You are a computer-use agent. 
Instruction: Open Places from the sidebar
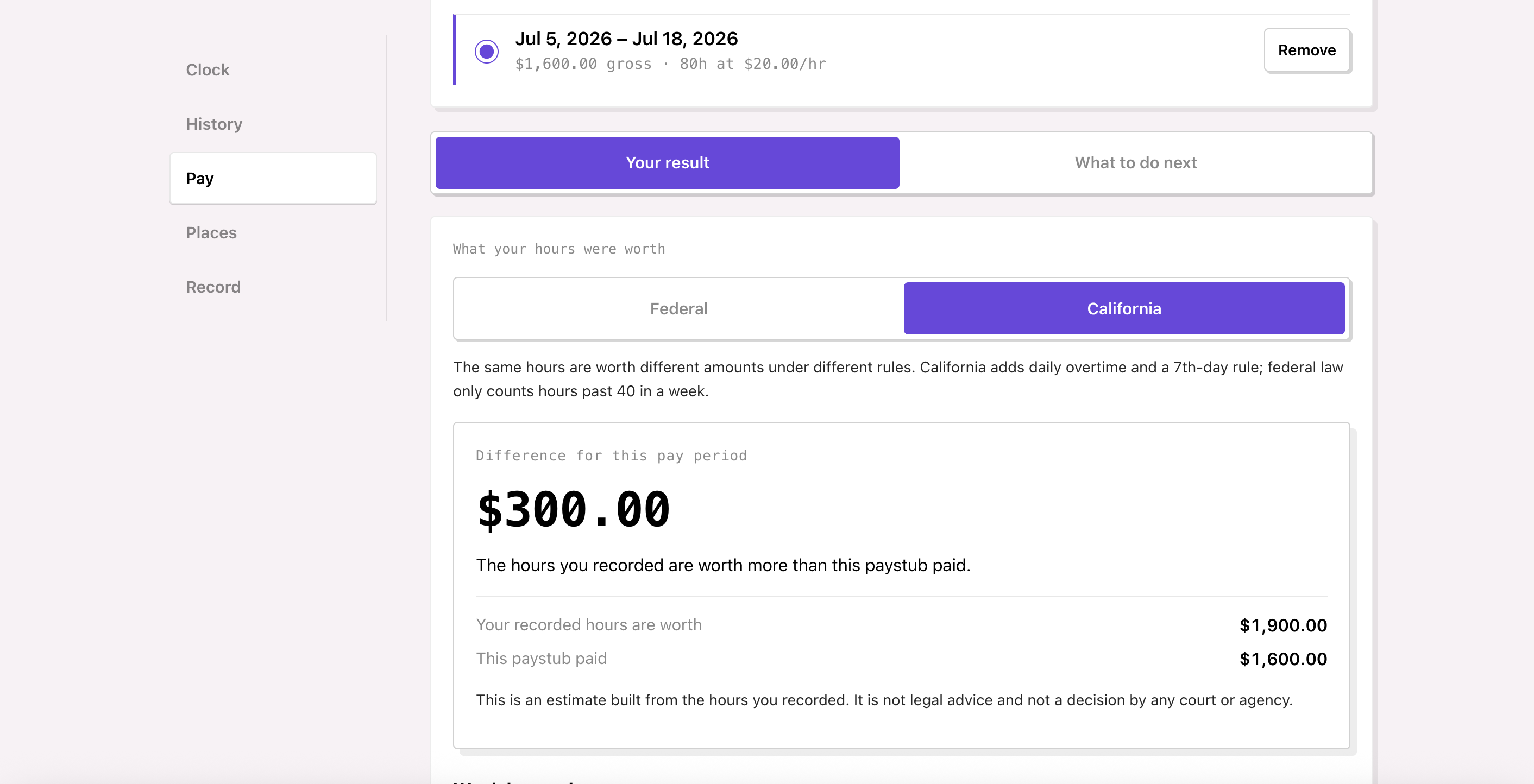coord(211,232)
